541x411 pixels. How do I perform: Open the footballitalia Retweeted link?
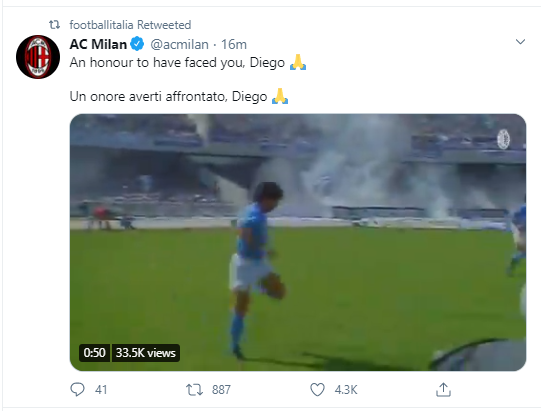130,25
